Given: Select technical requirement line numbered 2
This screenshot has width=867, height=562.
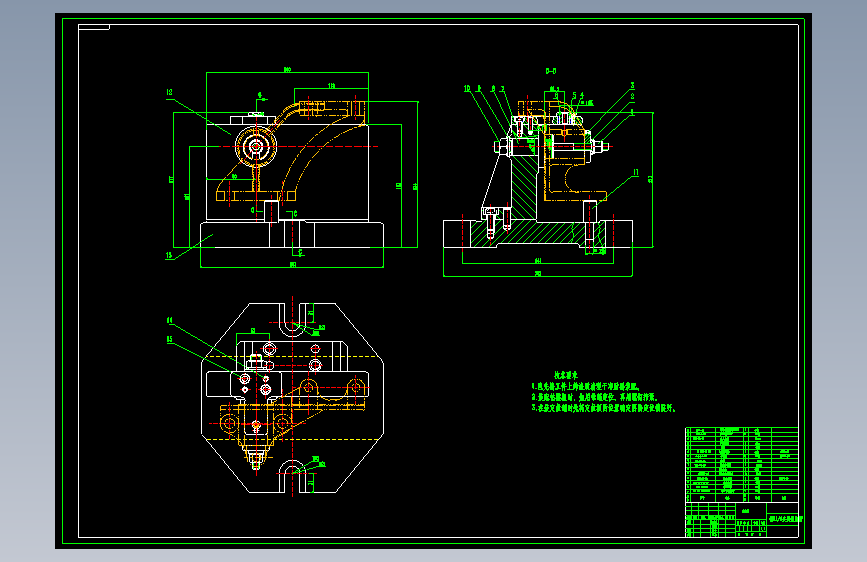Looking at the screenshot, I should (x=594, y=397).
